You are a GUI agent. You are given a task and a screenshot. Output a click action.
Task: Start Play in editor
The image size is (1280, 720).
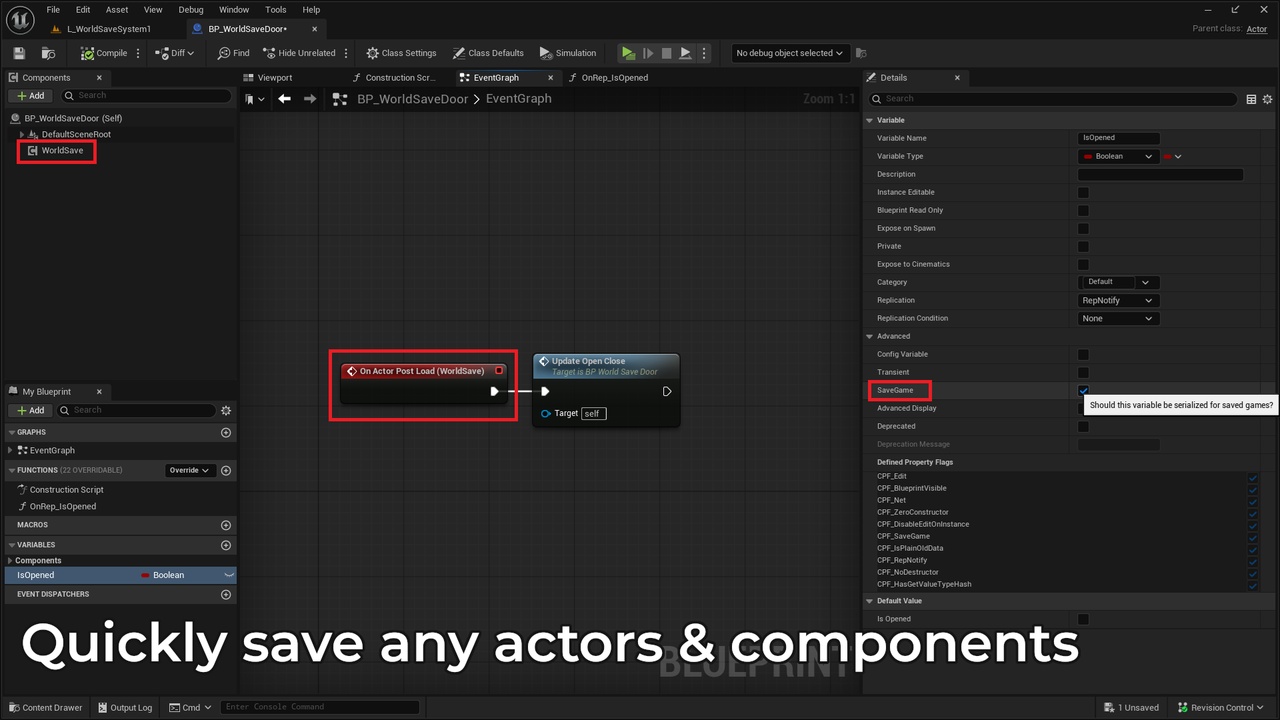pyautogui.click(x=628, y=53)
